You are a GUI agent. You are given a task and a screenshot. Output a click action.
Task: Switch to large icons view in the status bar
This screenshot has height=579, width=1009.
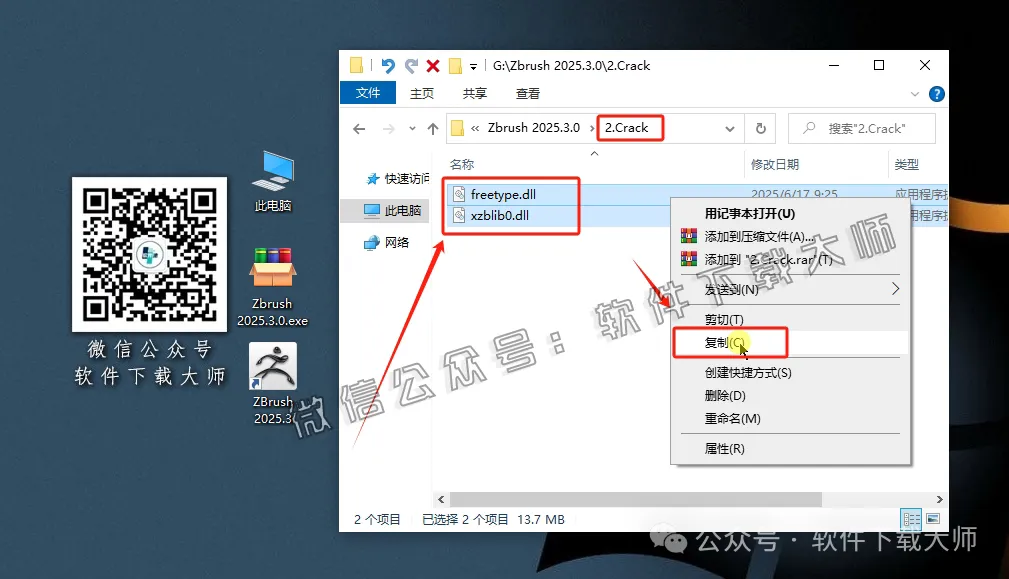(x=934, y=517)
